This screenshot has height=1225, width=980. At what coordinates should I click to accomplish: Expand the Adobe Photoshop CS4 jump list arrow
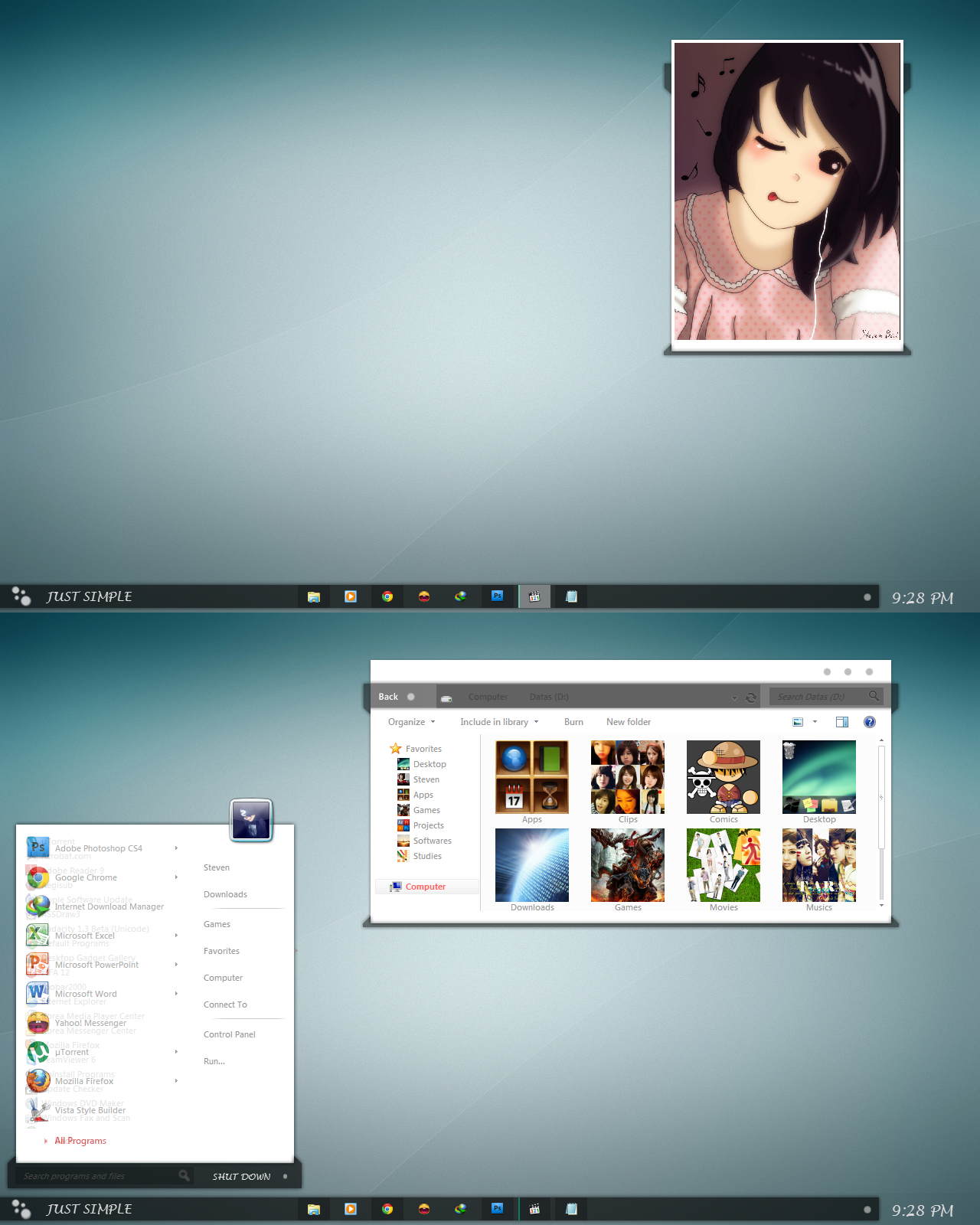[176, 848]
